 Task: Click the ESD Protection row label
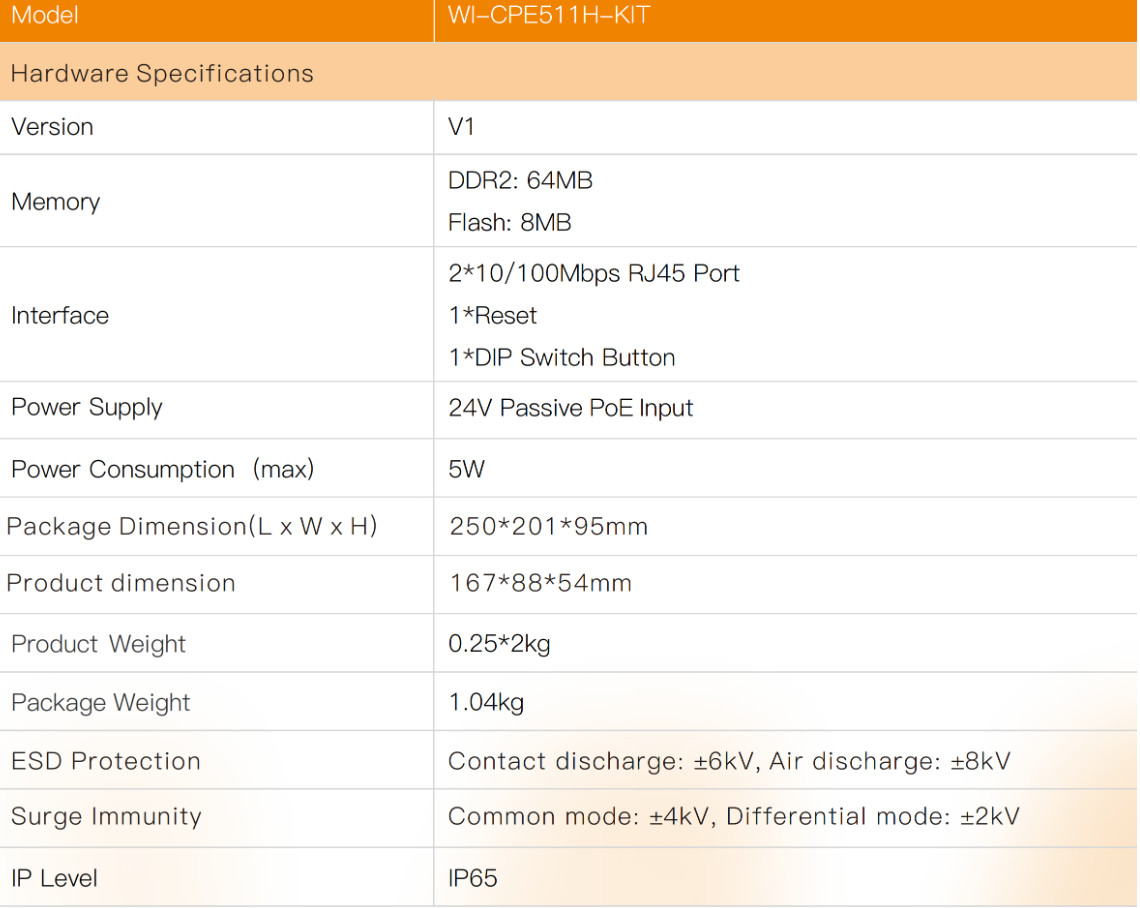[105, 761]
